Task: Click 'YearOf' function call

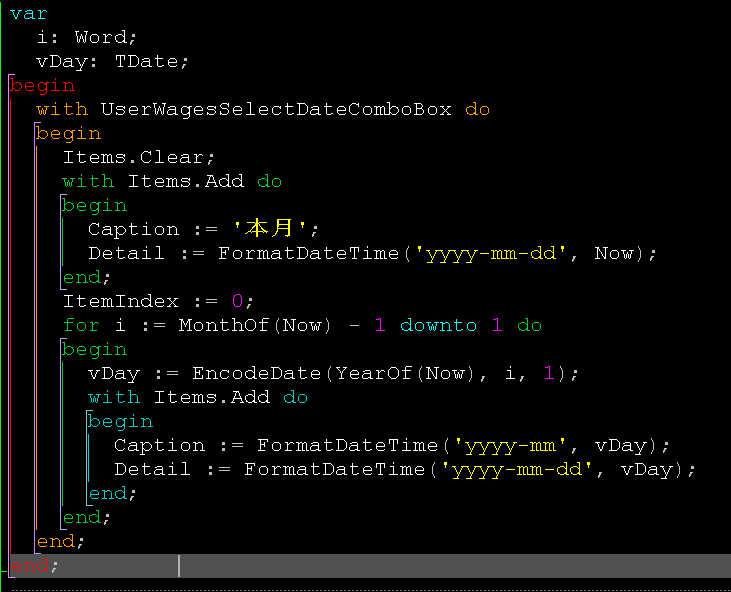Action: point(373,373)
